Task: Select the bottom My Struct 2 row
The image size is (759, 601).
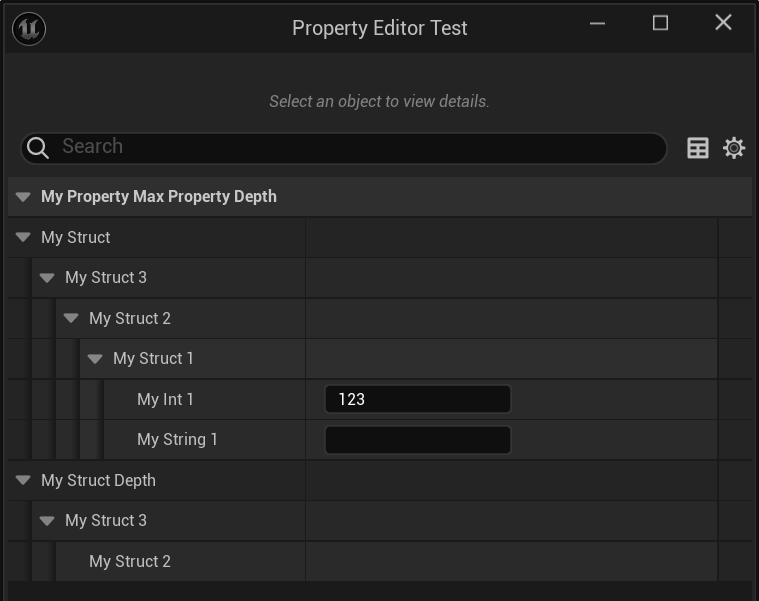Action: click(130, 561)
